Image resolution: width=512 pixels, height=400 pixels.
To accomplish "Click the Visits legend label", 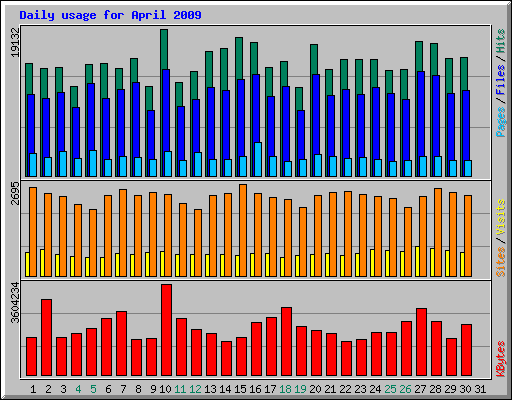I will click(501, 218).
